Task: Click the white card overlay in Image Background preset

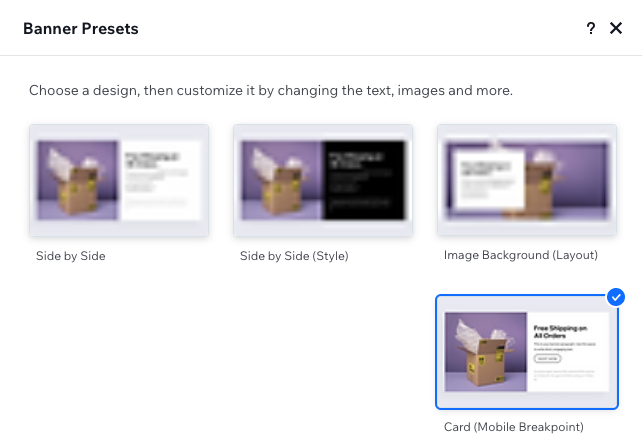Action: [x=491, y=179]
